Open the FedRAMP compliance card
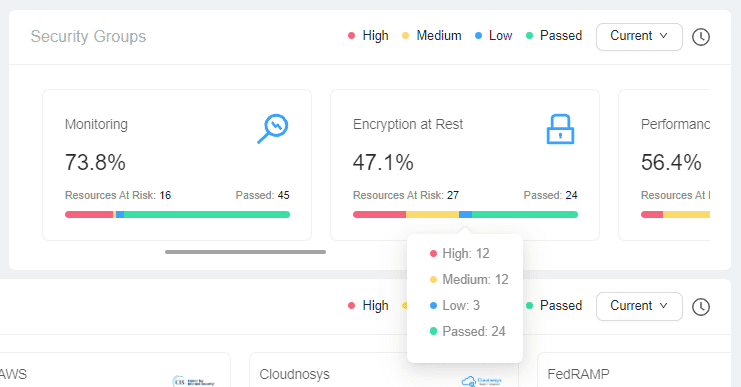The width and height of the screenshot is (741, 387). point(639,370)
